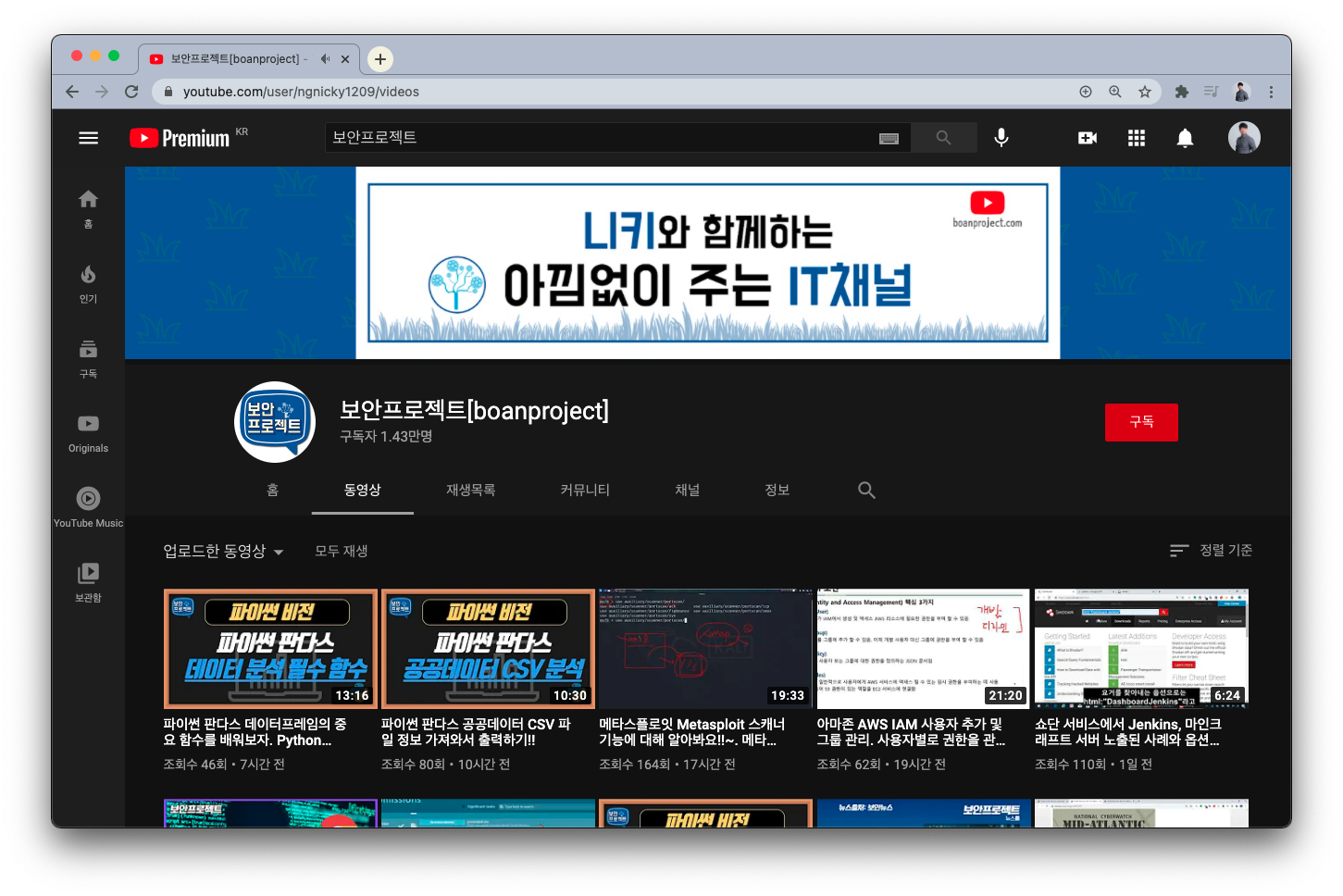Open the notifications bell
1343x896 pixels.
[x=1185, y=138]
